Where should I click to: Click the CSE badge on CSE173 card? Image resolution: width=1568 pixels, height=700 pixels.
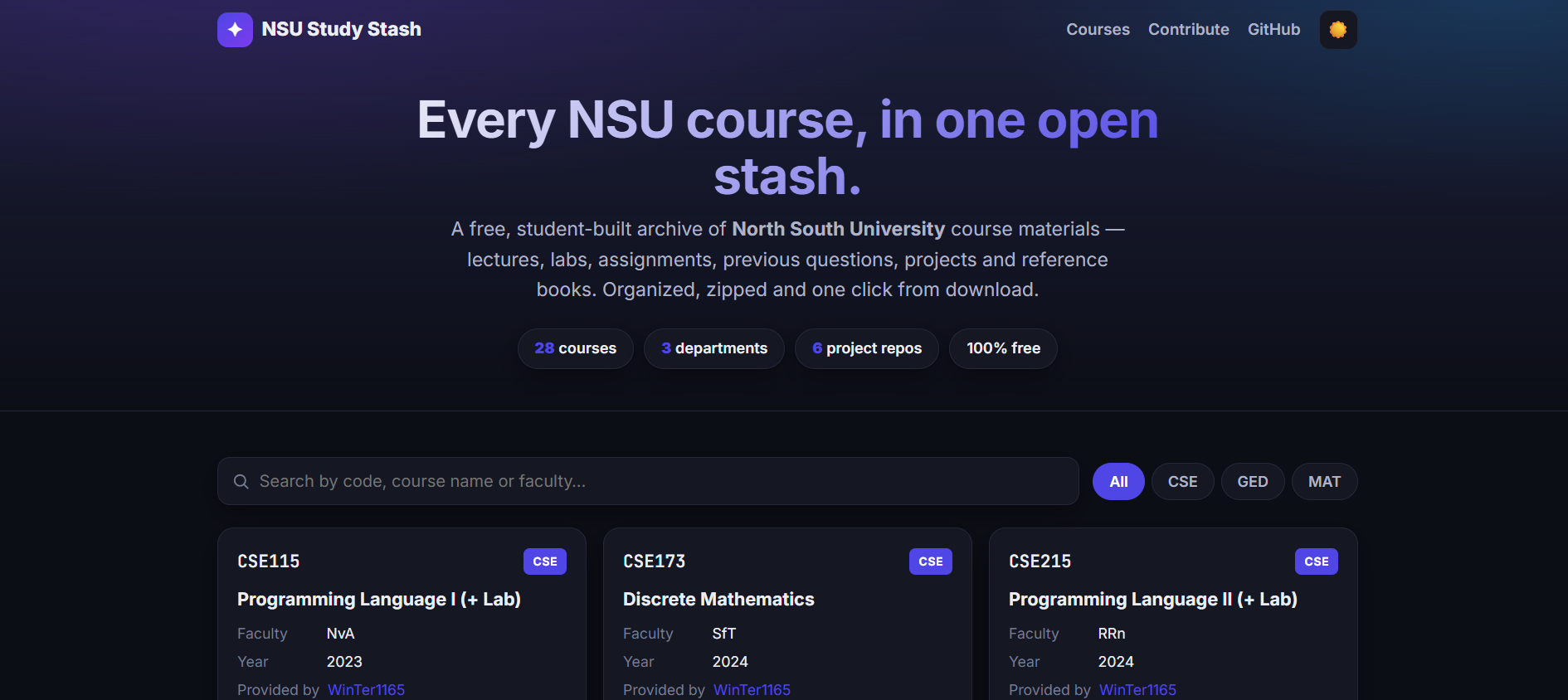tap(931, 561)
